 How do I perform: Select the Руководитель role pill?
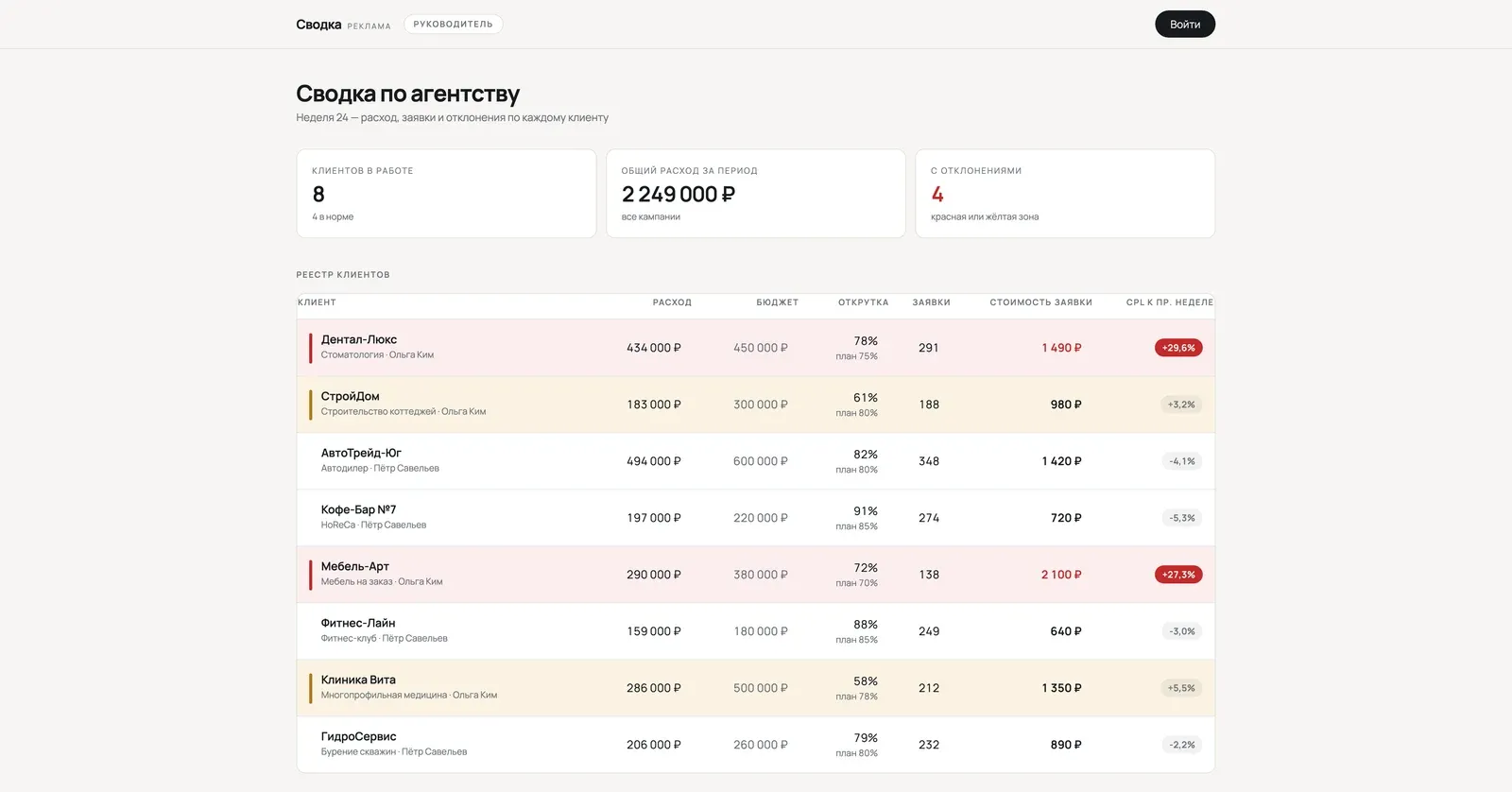click(453, 25)
